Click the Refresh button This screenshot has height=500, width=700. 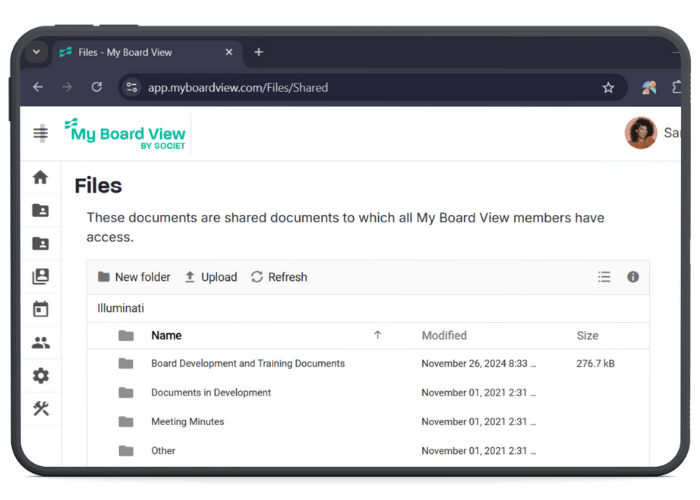point(279,277)
